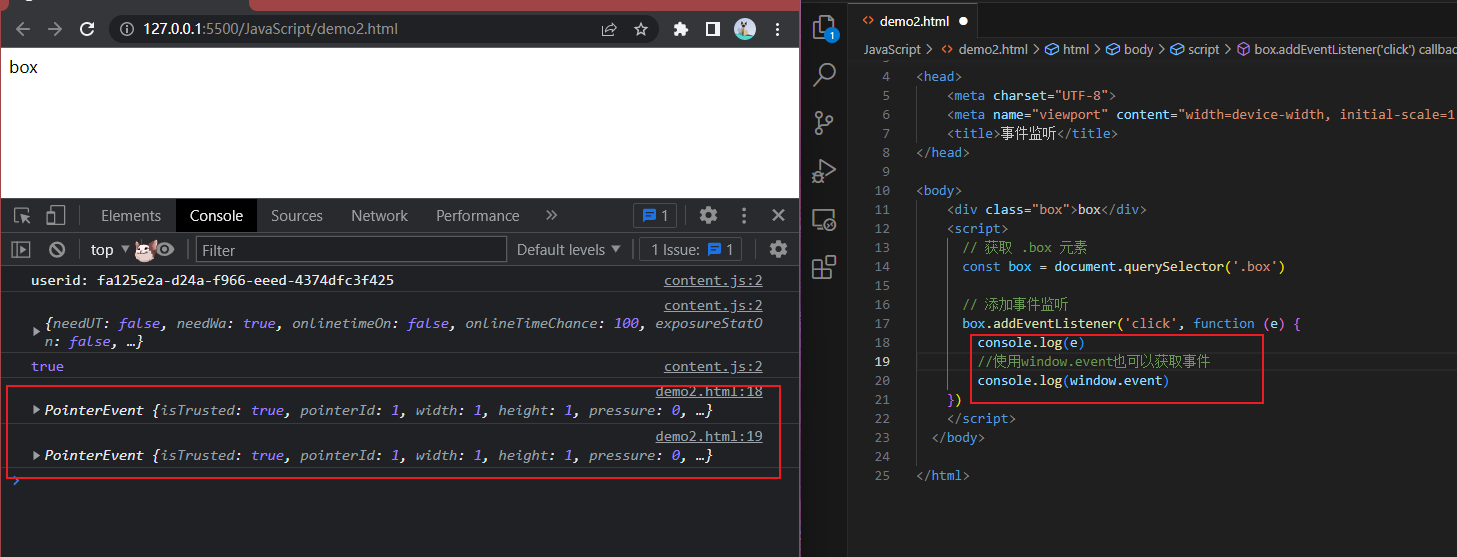Open the Search icon in activity bar
This screenshot has width=1457, height=557.
[825, 74]
